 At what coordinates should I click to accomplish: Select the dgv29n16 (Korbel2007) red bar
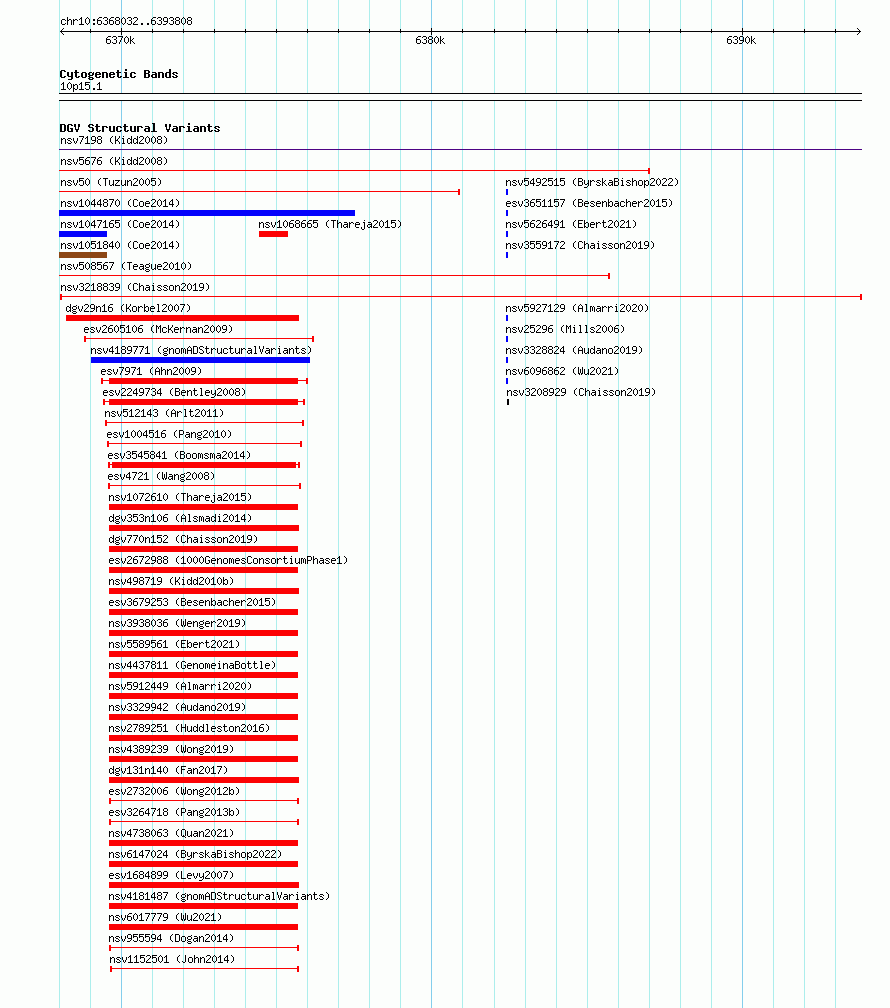pyautogui.click(x=183, y=318)
